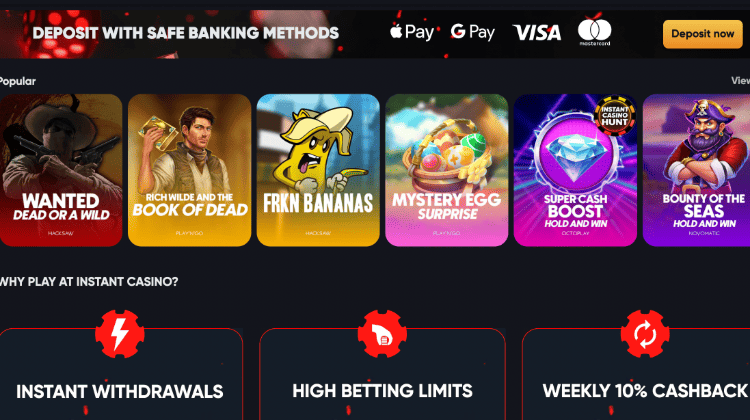Open Rich Wilde Book of Dead game
This screenshot has height=420, width=750.
189,170
